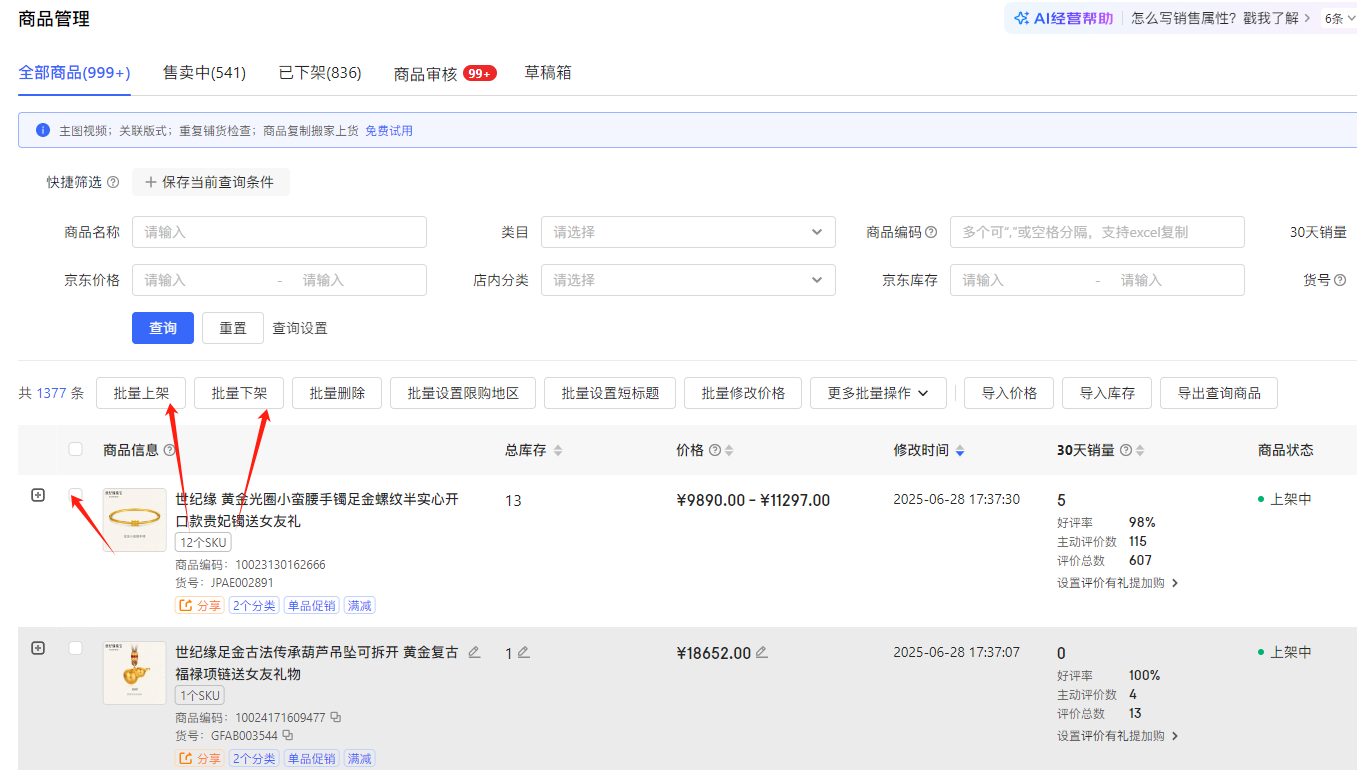This screenshot has height=770, width=1357.
Task: Expand the SKU rows of the gold bracelet product
Action: coord(38,495)
